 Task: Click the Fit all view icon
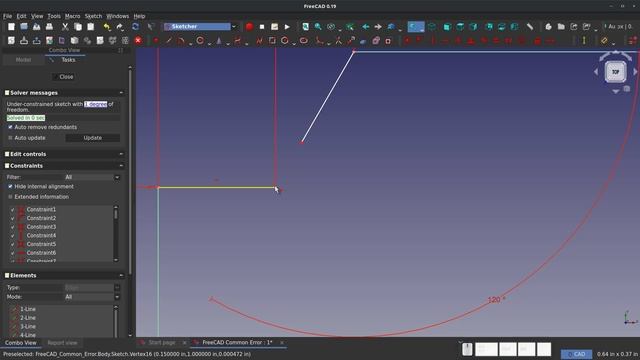pyautogui.click(x=305, y=27)
